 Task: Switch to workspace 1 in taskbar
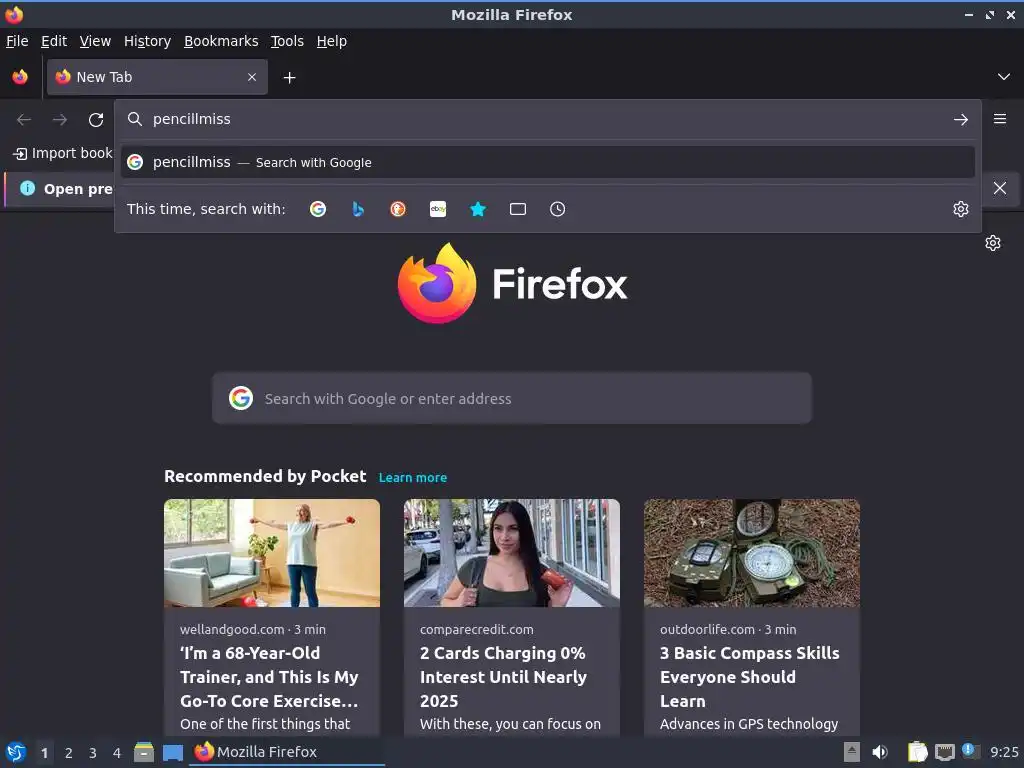(x=44, y=753)
